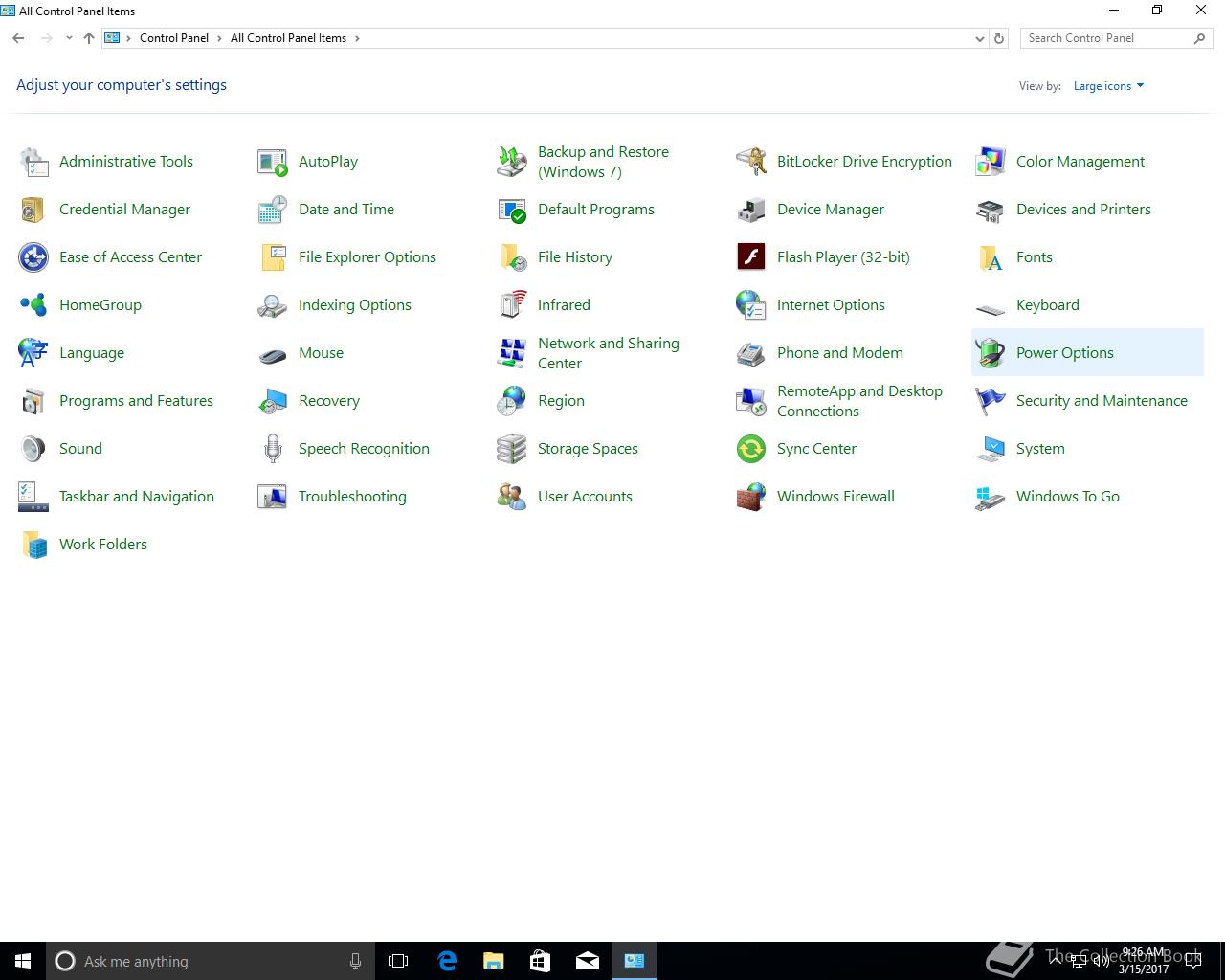Open Backup and Restore icon

point(512,162)
